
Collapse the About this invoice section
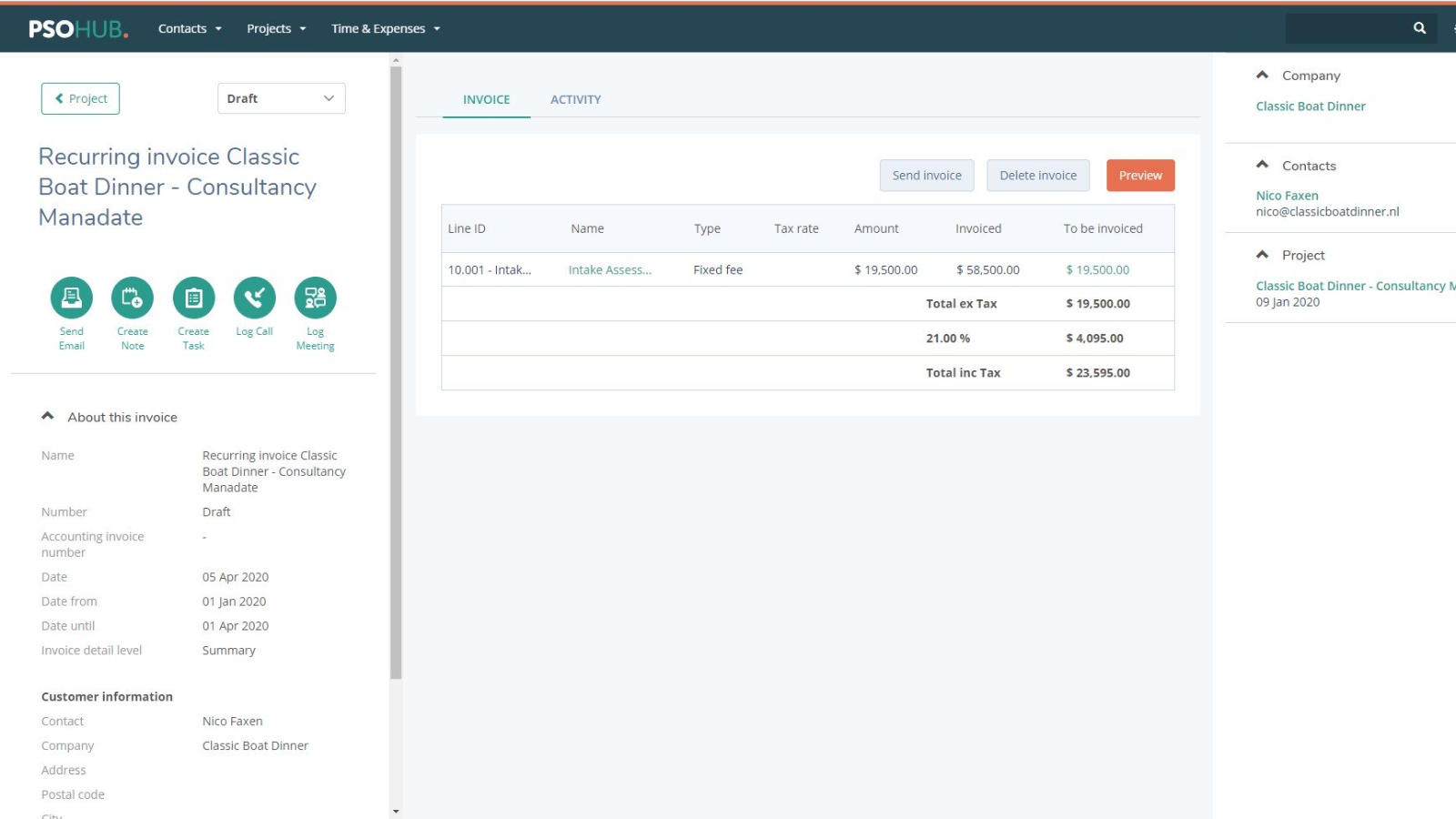pyautogui.click(x=48, y=416)
